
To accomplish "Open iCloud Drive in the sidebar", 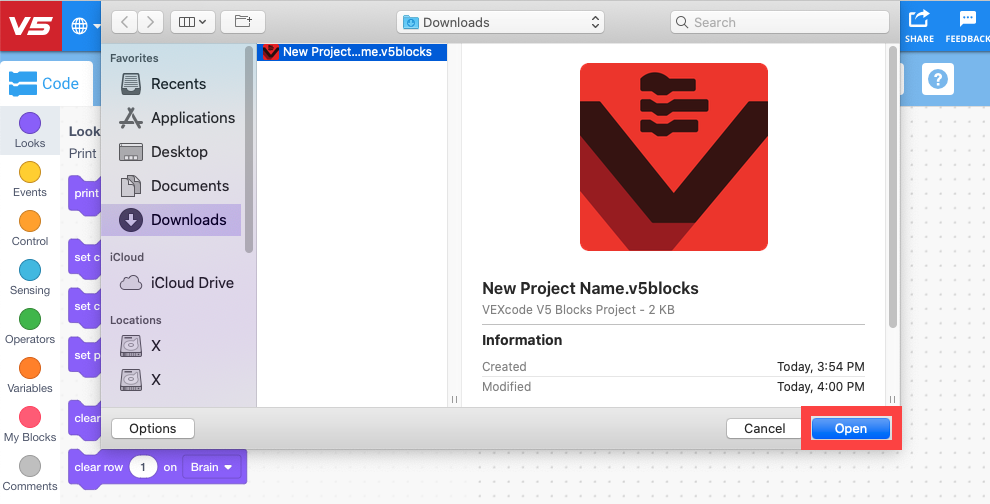I will point(172,283).
